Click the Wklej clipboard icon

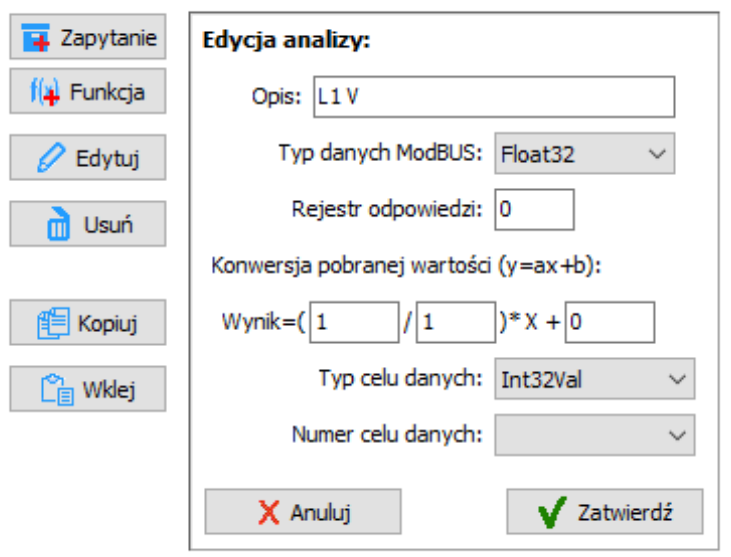coord(57,389)
